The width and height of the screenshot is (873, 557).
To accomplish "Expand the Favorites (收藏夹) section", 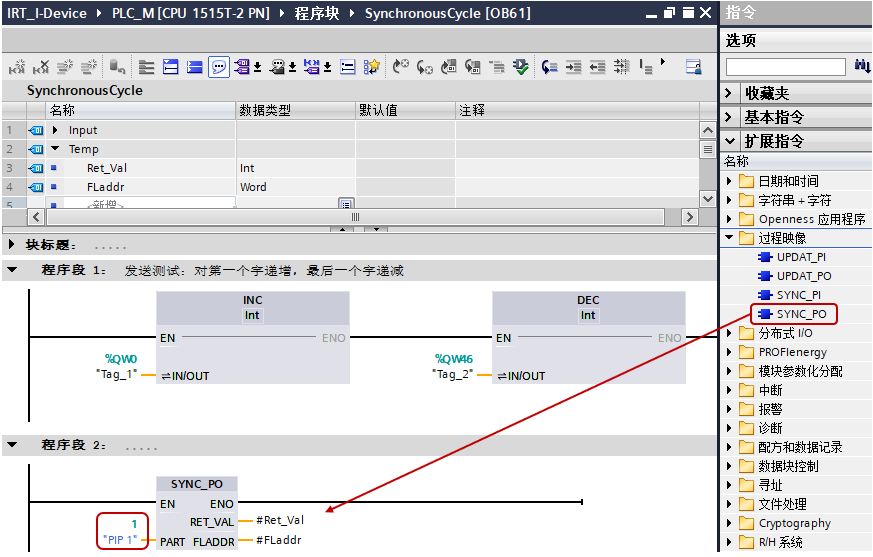I will [x=729, y=93].
